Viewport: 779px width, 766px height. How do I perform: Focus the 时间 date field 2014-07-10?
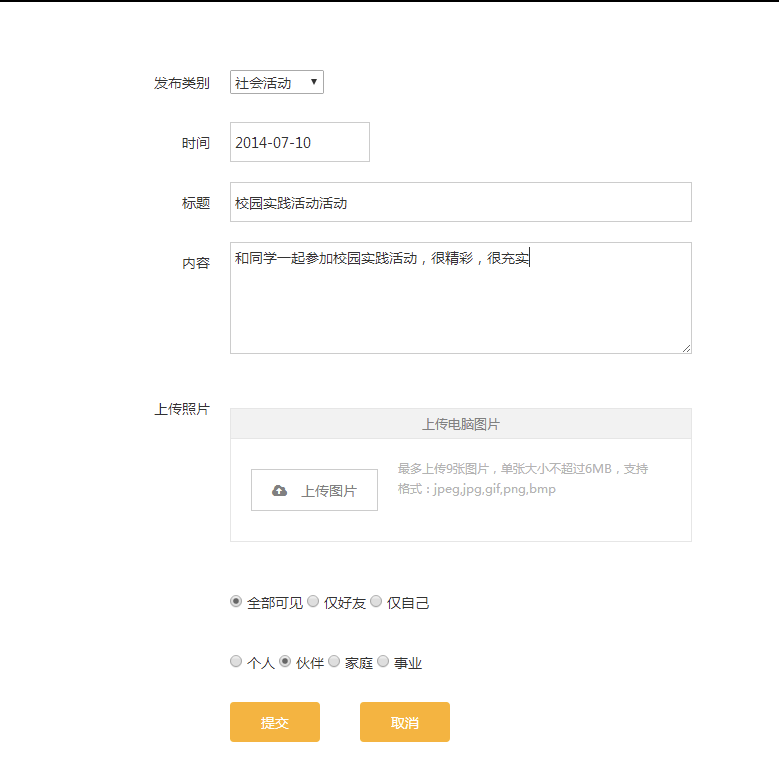point(299,142)
